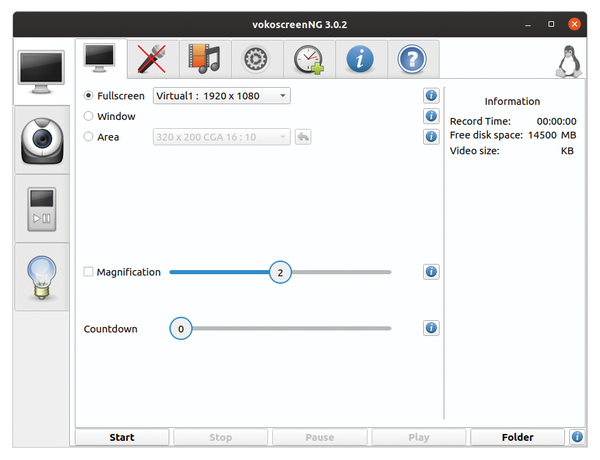Start the recording
This screenshot has width=600, height=460.
[x=122, y=437]
